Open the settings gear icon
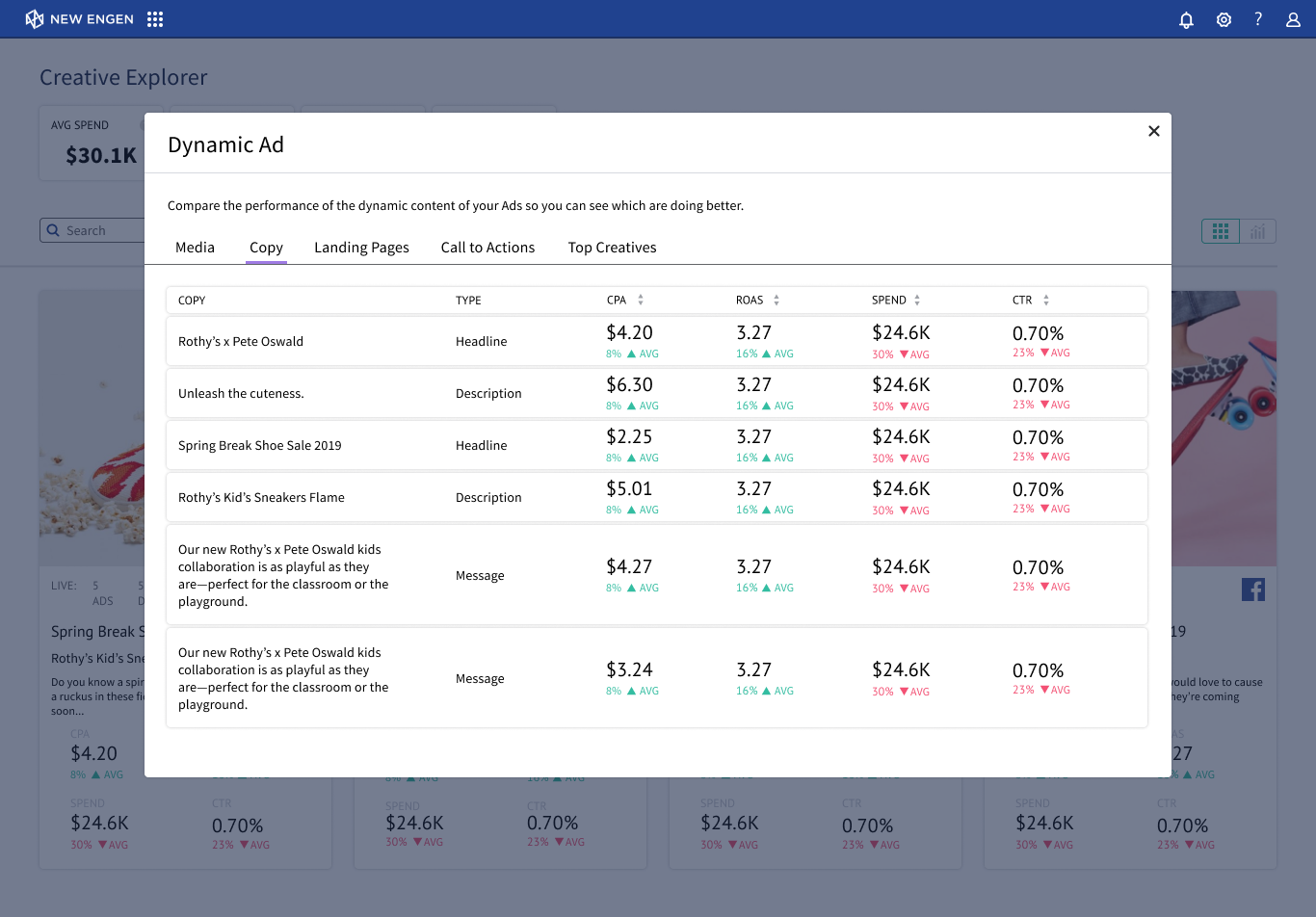The height and width of the screenshot is (917, 1316). tap(1224, 19)
